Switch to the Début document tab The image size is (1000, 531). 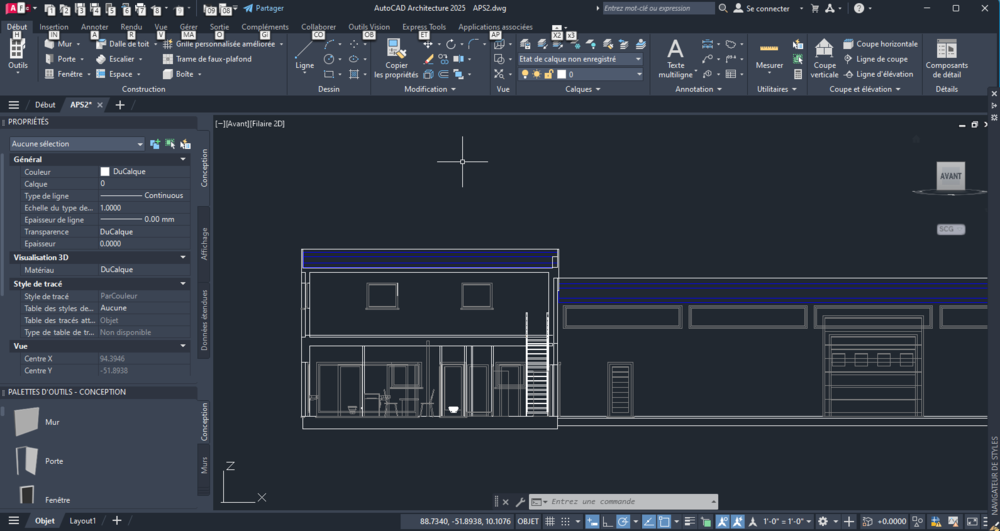tap(45, 105)
